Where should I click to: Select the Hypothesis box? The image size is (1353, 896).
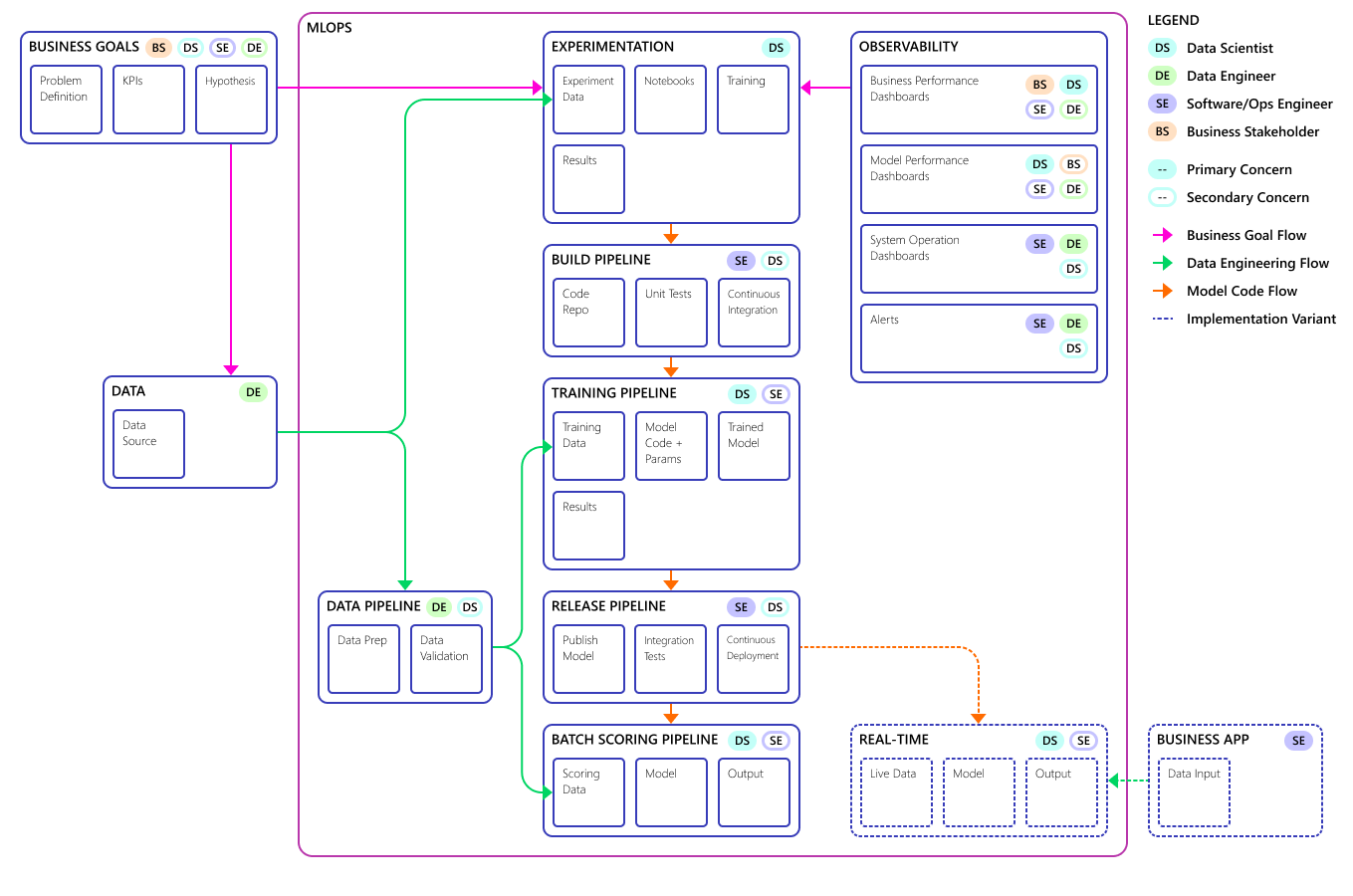(231, 100)
